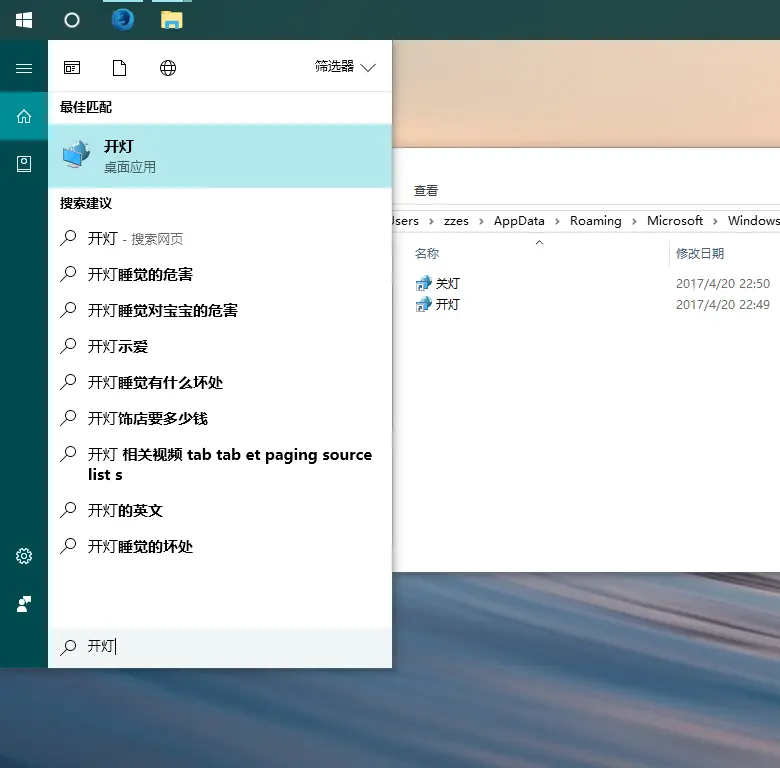The width and height of the screenshot is (780, 768).
Task: Select the 开灯 shortcut file in Explorer
Action: coord(448,304)
